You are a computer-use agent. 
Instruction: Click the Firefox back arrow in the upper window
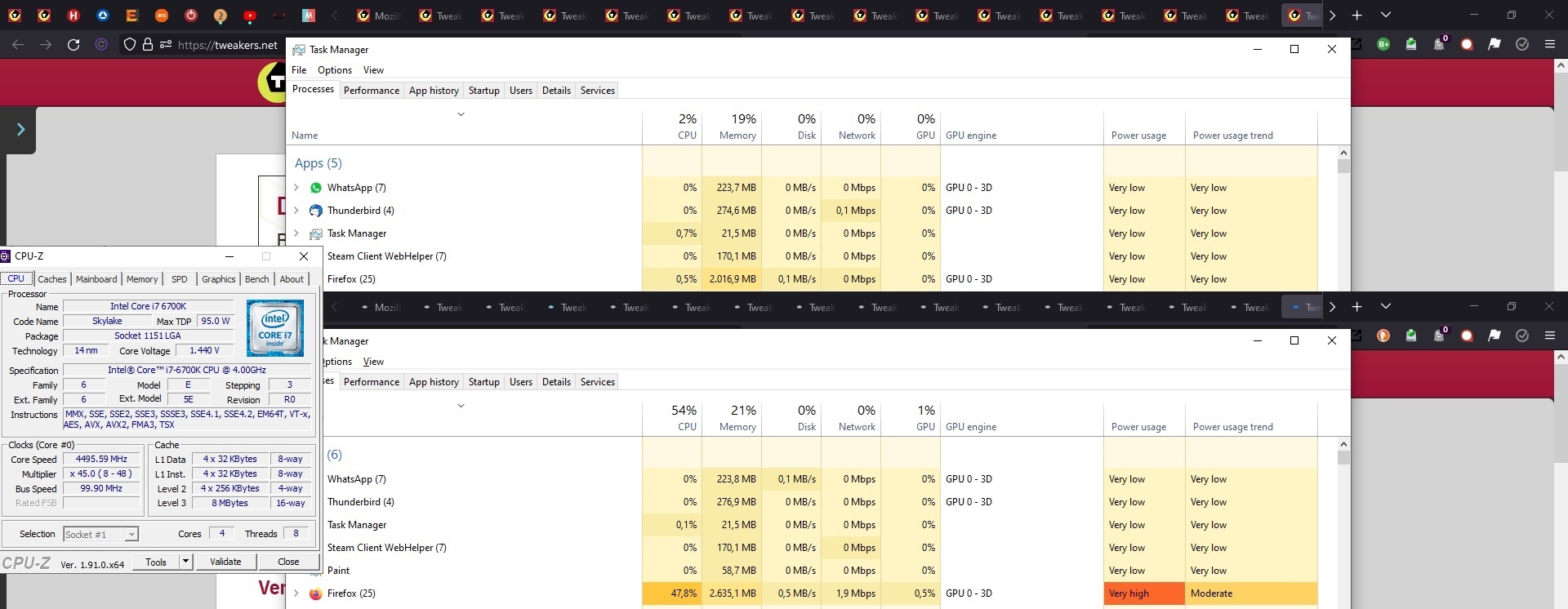click(x=18, y=45)
